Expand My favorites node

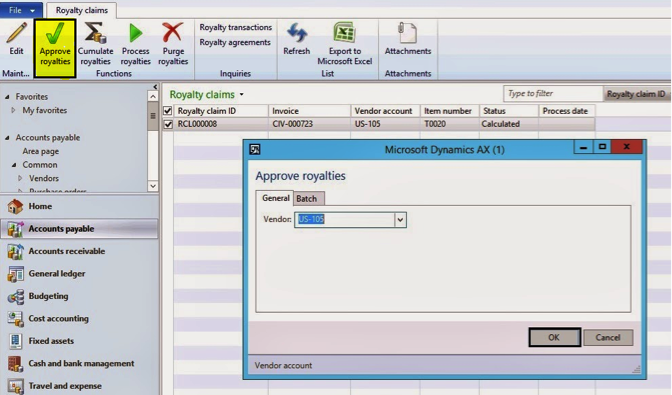pos(14,110)
